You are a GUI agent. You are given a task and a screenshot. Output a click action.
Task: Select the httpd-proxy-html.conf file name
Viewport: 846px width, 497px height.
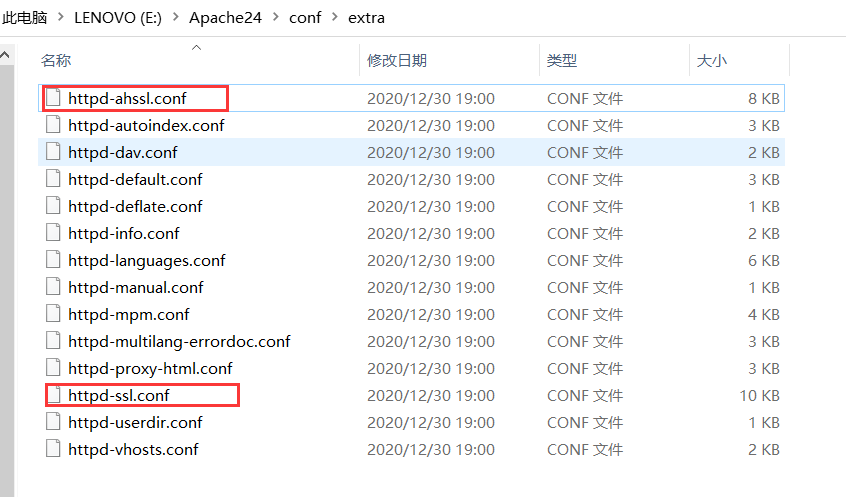coord(151,368)
